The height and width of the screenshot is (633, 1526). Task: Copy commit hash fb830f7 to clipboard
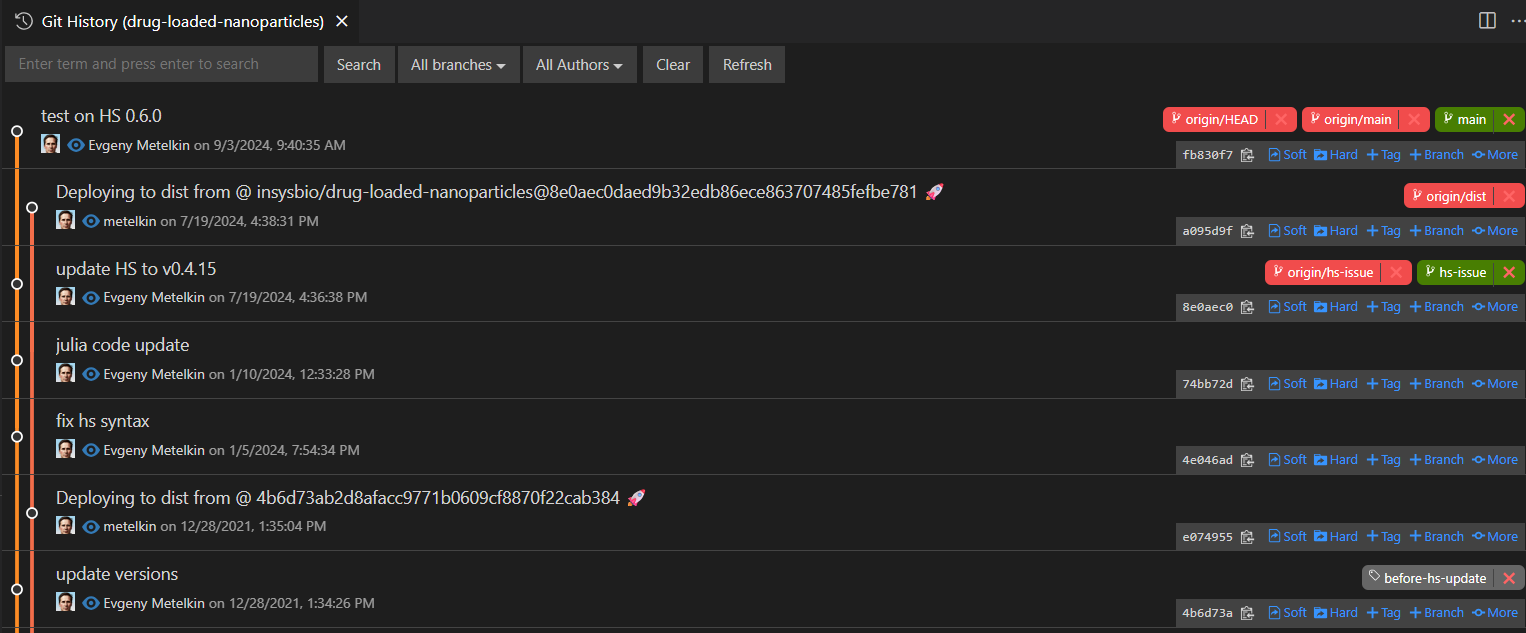pos(1247,155)
